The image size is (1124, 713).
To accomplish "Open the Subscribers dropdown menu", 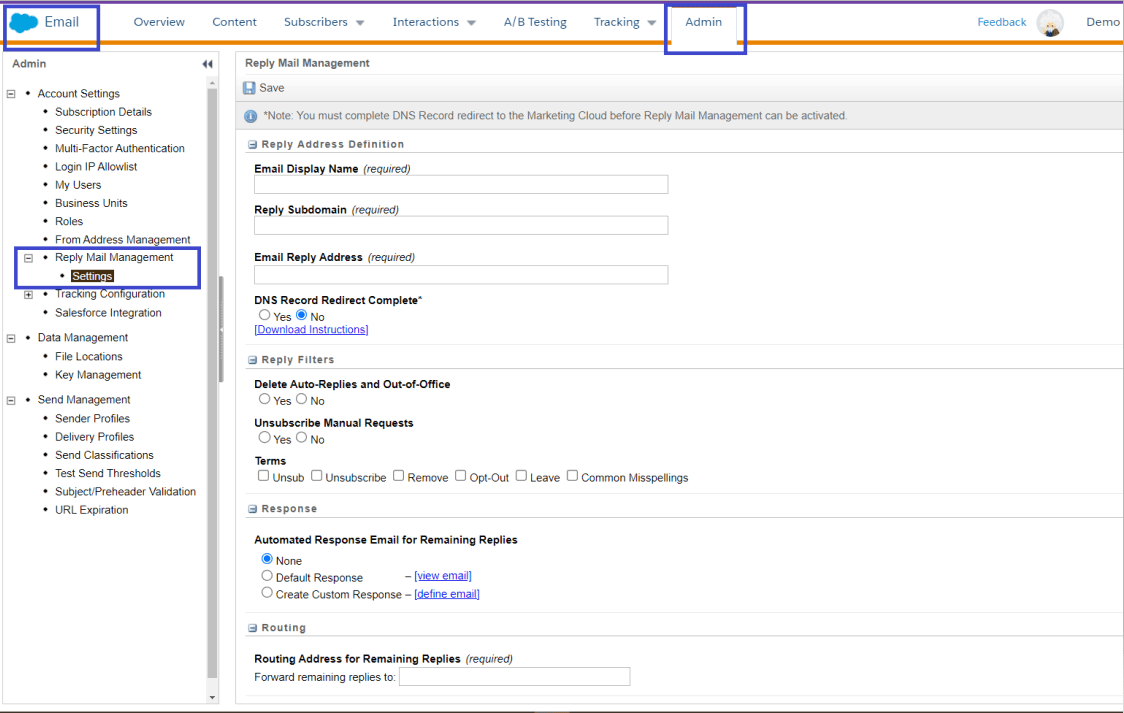I will [x=323, y=22].
